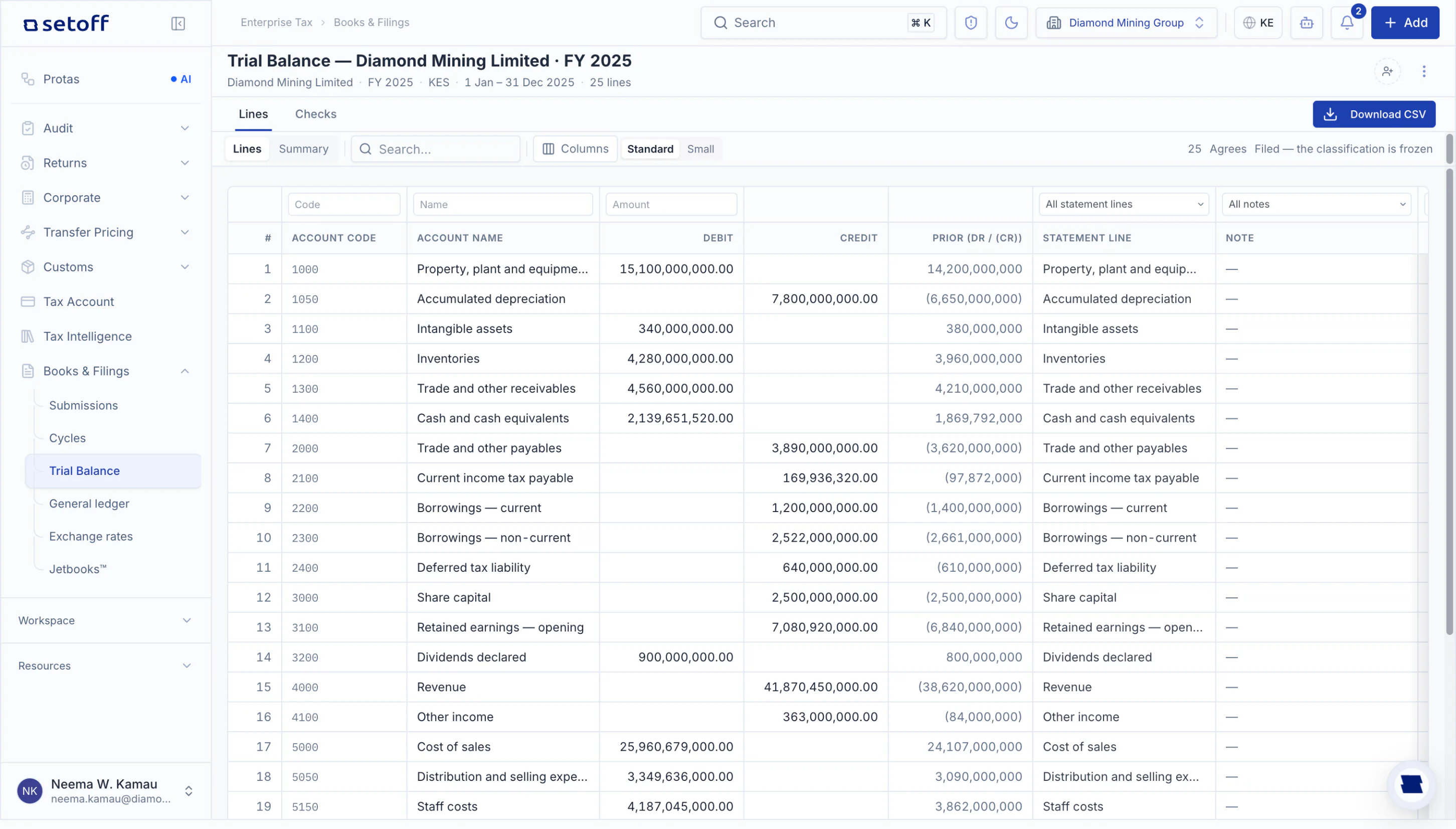Switch density to Small

(700, 148)
